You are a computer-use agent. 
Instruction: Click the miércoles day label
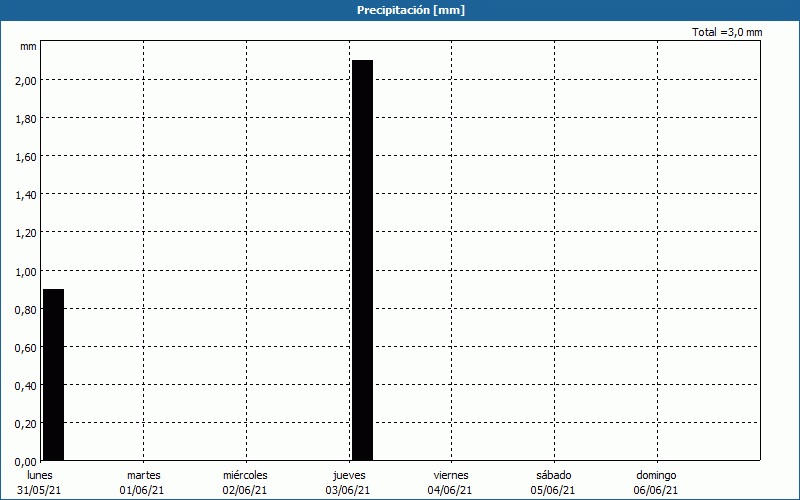[245, 475]
